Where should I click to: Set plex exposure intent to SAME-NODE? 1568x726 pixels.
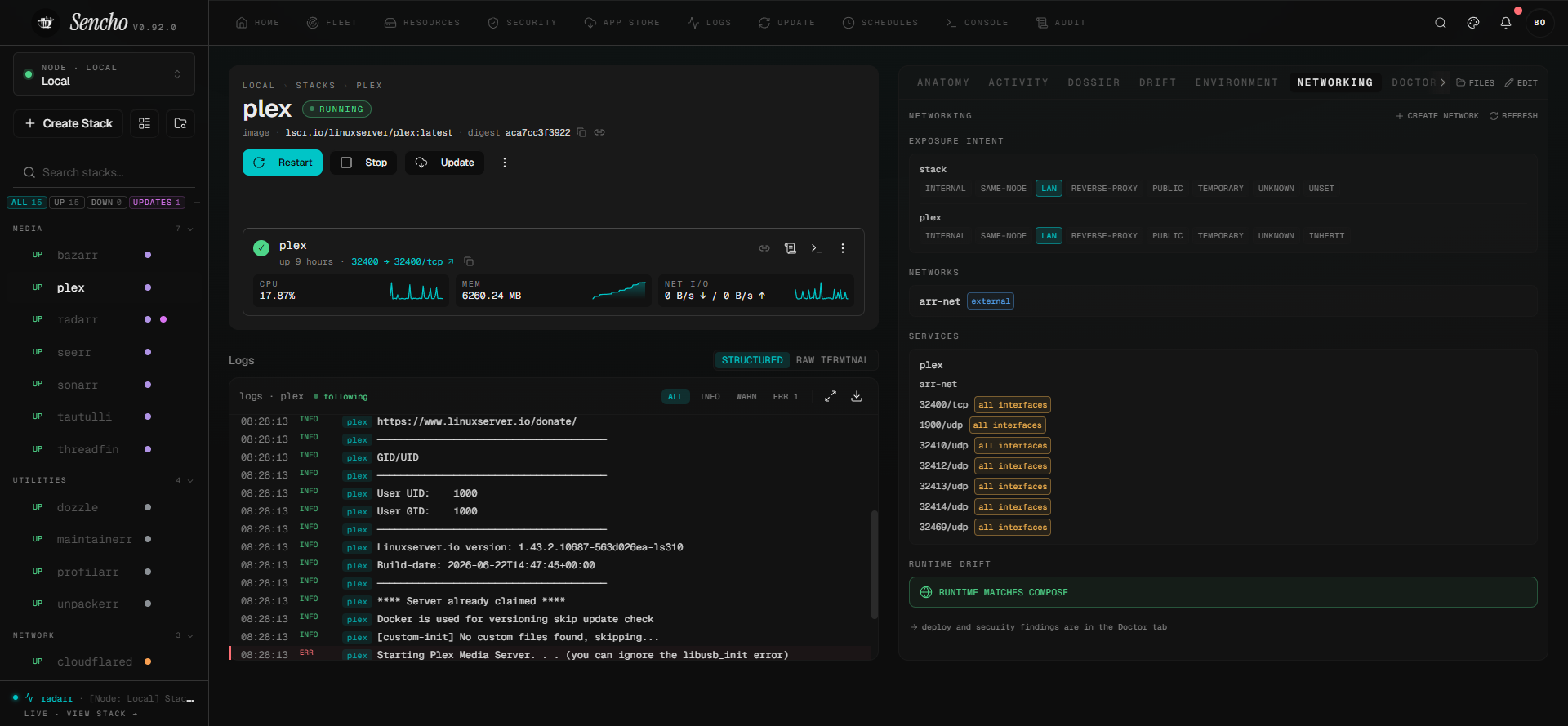[1003, 236]
